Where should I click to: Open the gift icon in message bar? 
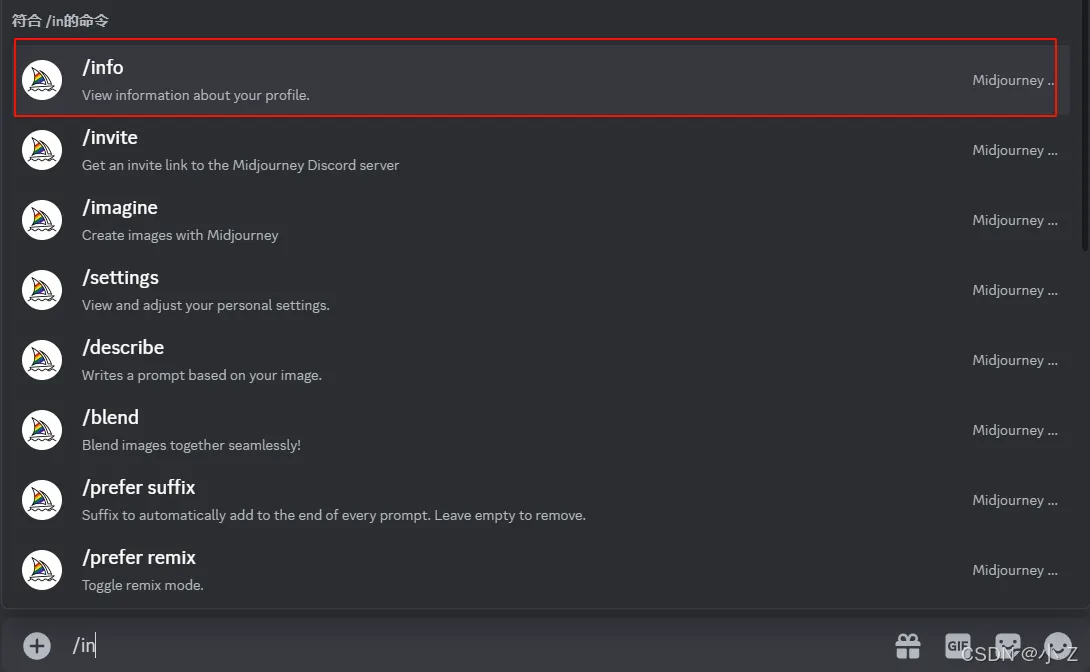(x=908, y=646)
